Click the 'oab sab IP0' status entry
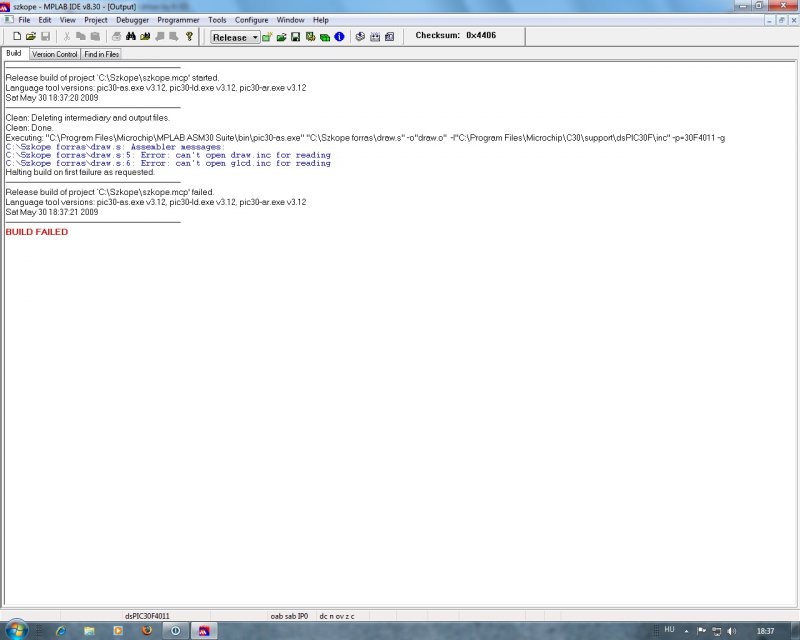Viewport: 800px width, 640px height. (289, 616)
